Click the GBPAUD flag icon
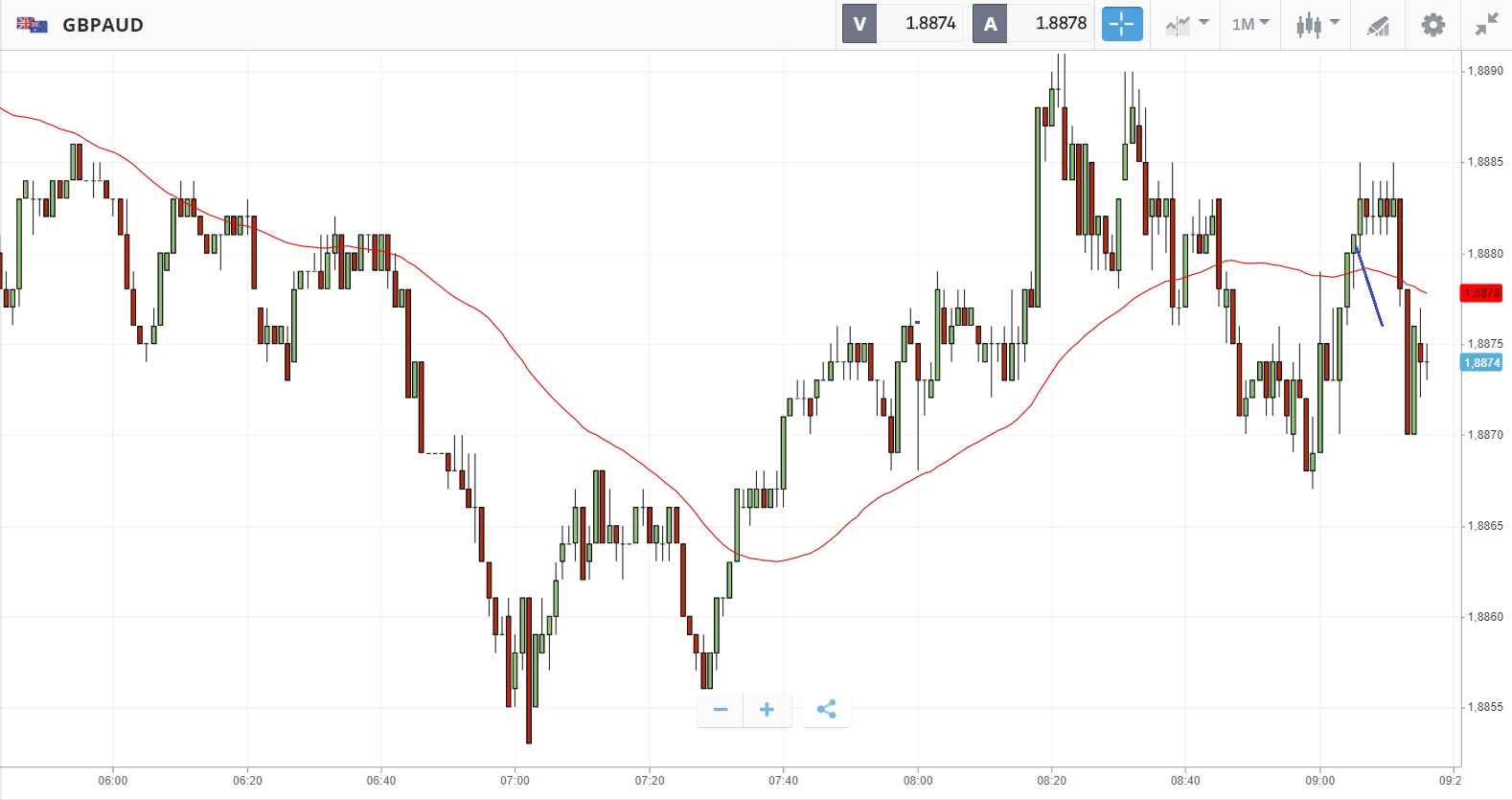Image resolution: width=1512 pixels, height=800 pixels. (x=32, y=25)
